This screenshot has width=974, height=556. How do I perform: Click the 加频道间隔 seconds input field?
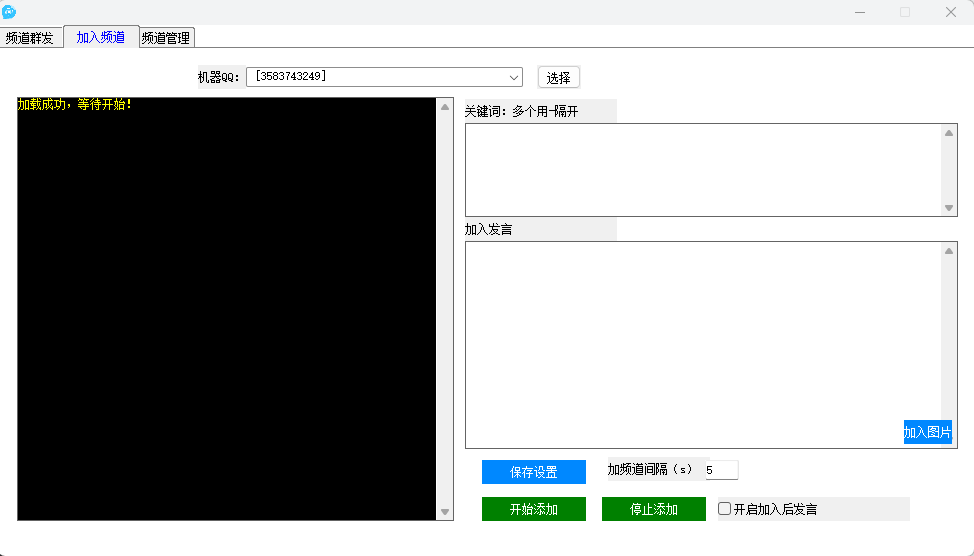pyautogui.click(x=721, y=470)
